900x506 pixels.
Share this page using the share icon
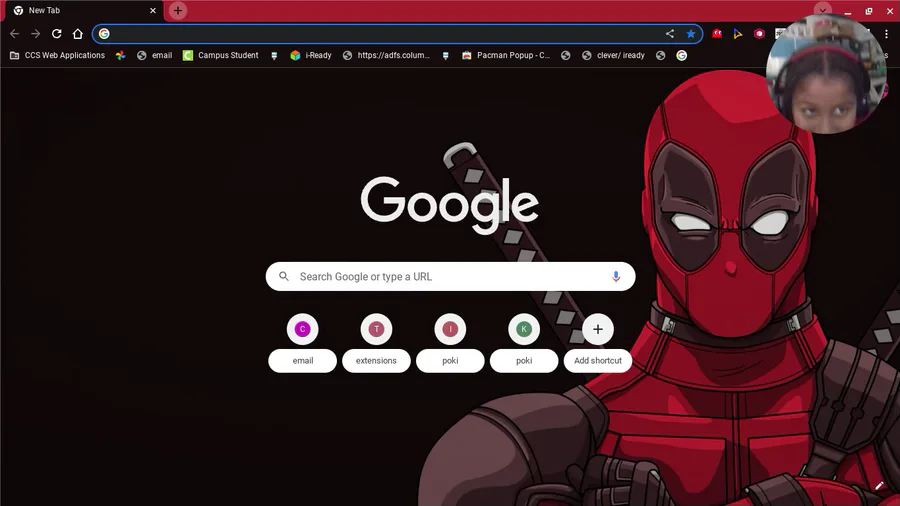point(670,34)
